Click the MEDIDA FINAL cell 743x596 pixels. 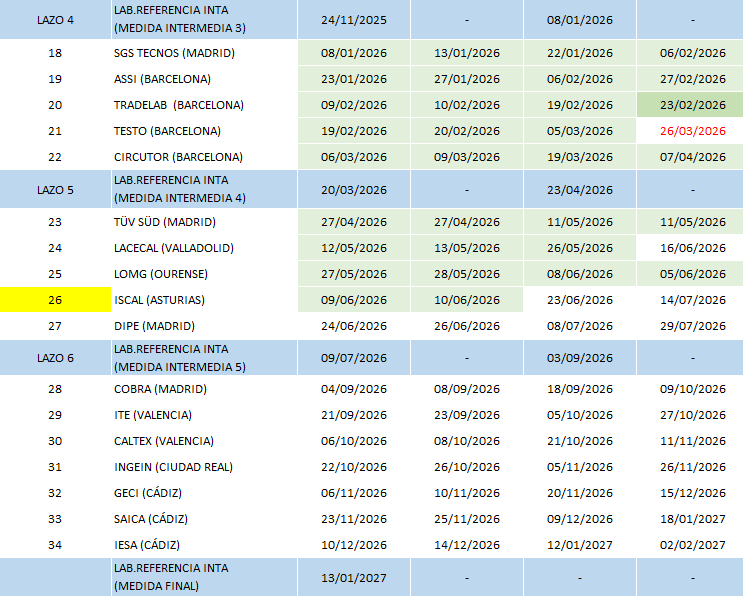pyautogui.click(x=204, y=577)
